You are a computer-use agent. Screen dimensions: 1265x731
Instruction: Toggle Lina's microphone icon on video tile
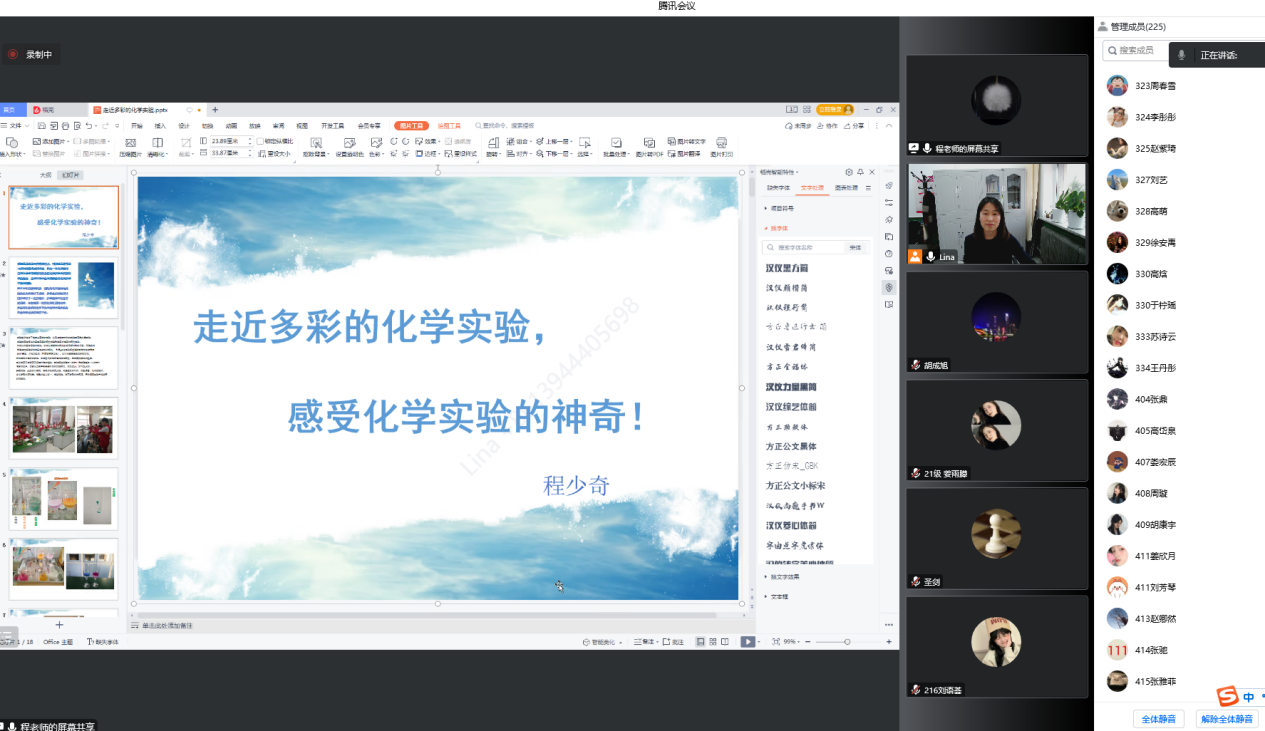coord(931,257)
